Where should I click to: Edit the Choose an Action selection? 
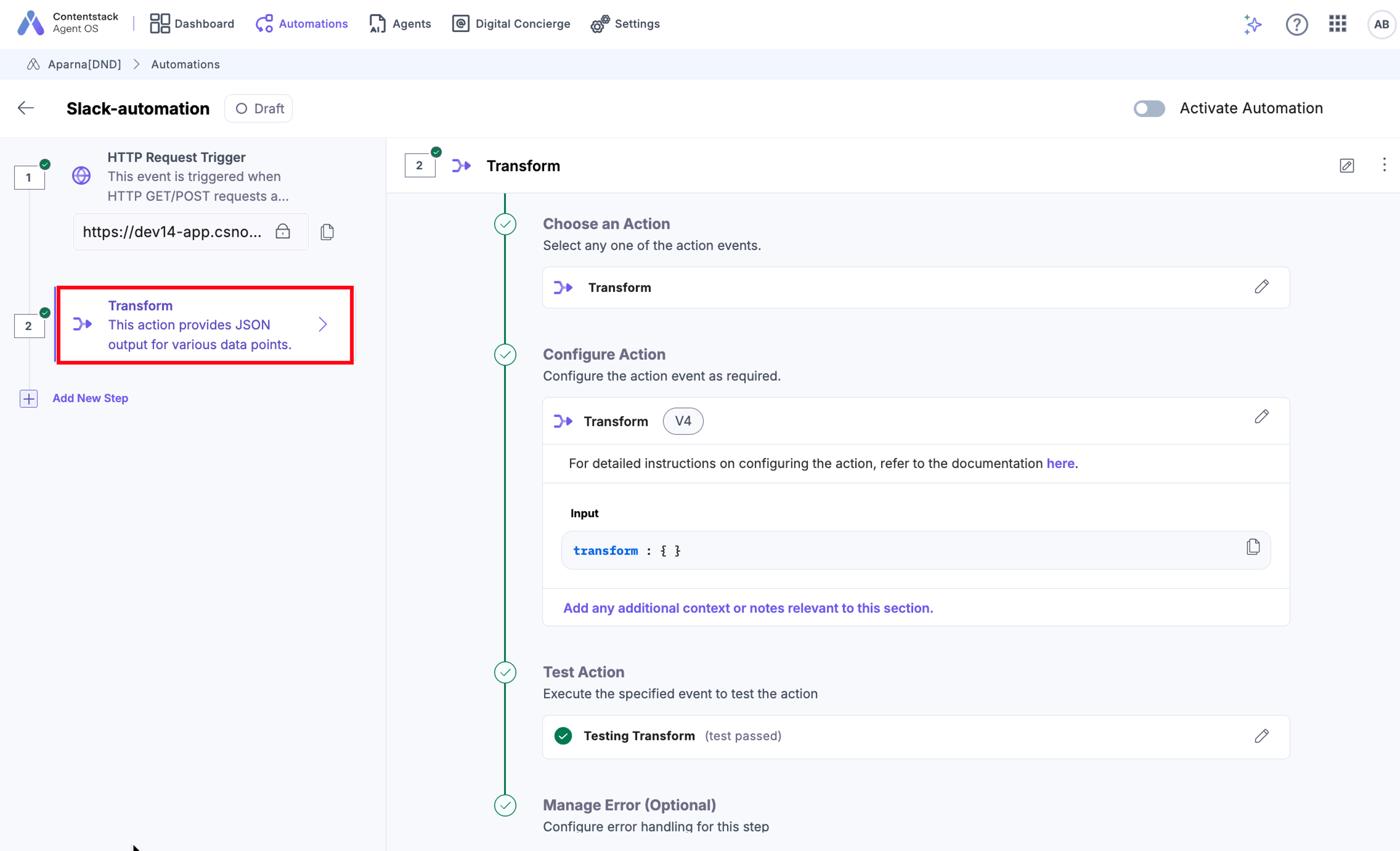pyautogui.click(x=1261, y=287)
